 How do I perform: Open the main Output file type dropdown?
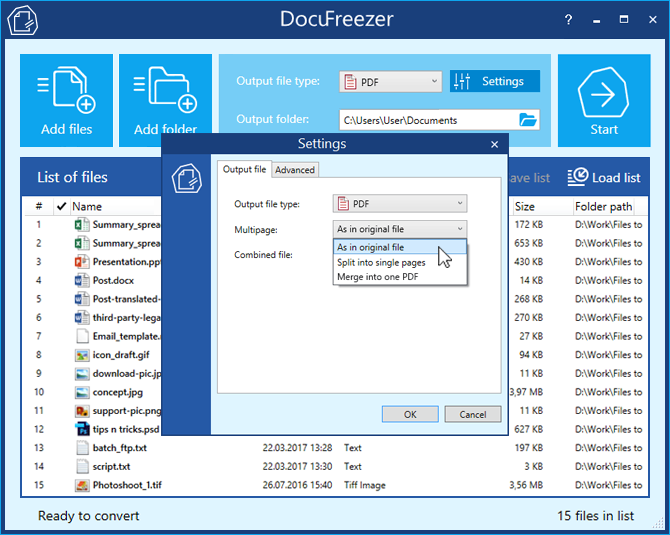pos(391,82)
